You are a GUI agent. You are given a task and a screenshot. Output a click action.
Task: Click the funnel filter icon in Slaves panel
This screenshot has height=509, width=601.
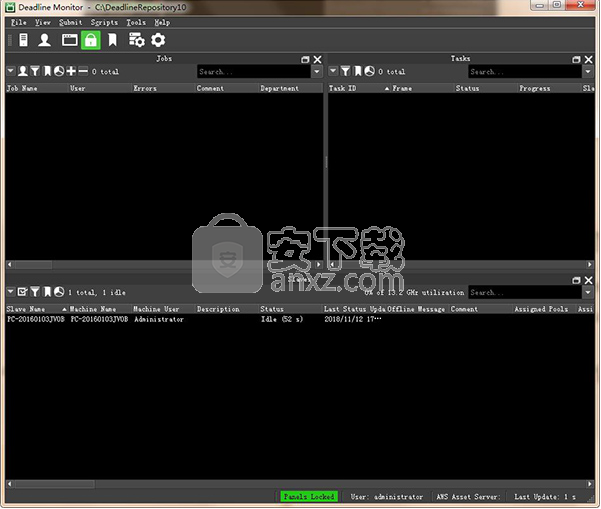[x=35, y=292]
